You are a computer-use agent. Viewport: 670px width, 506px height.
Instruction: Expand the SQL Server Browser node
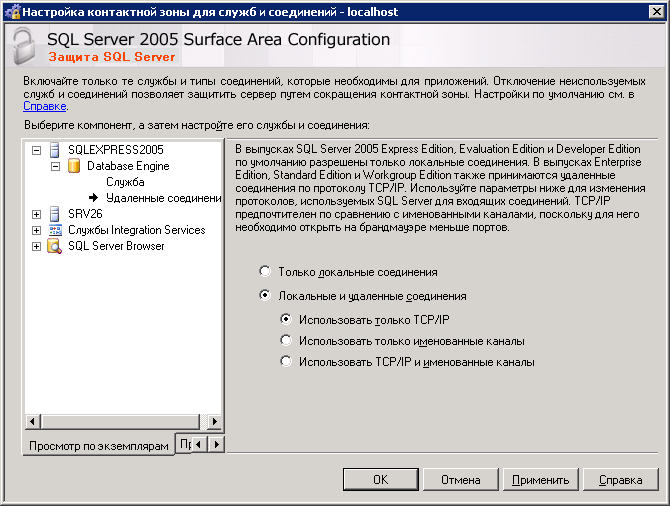37,247
